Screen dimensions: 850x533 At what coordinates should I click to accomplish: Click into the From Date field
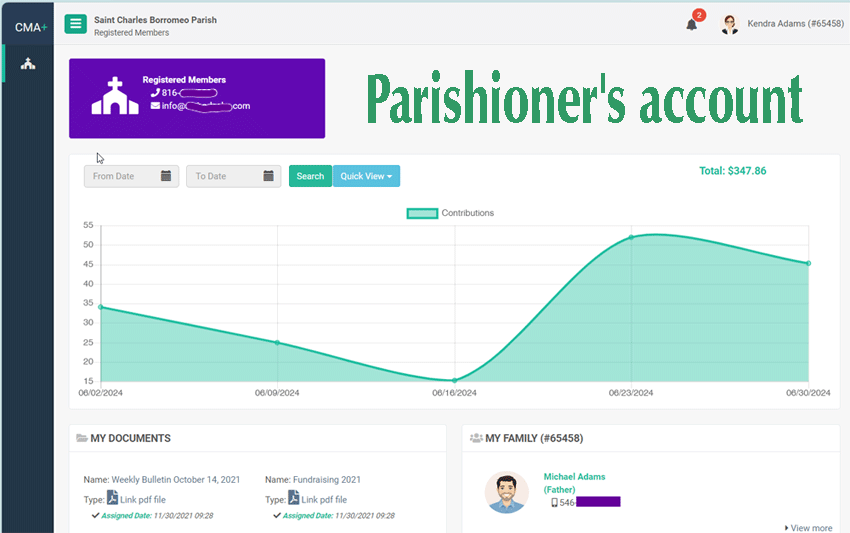pos(122,176)
